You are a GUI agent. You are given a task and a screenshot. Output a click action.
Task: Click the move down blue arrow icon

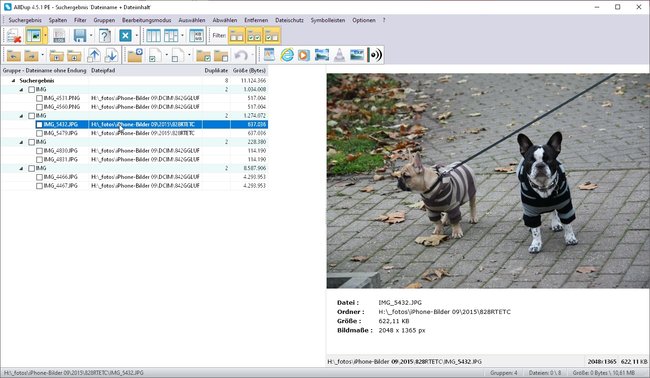coord(111,55)
